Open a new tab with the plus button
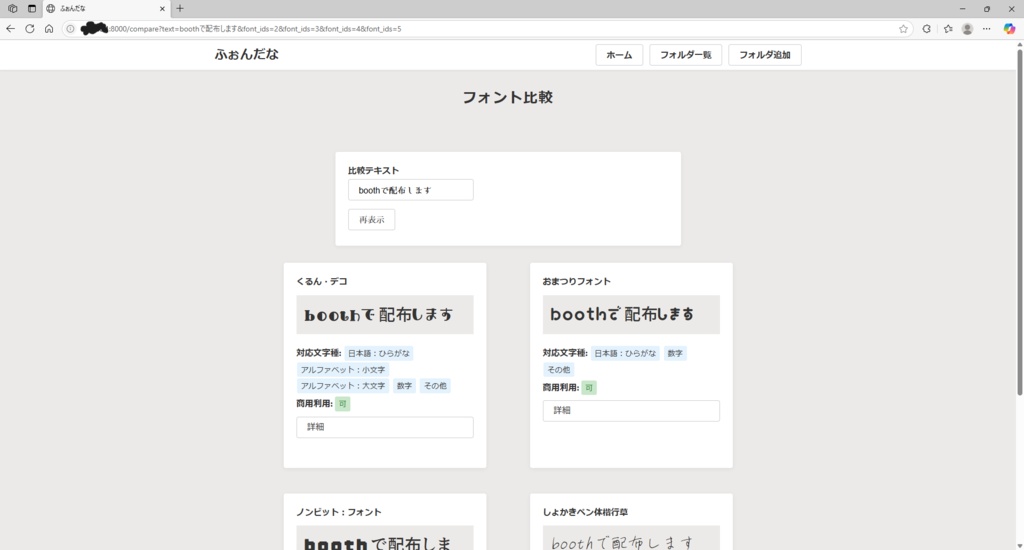Image resolution: width=1024 pixels, height=550 pixels. (x=180, y=8)
